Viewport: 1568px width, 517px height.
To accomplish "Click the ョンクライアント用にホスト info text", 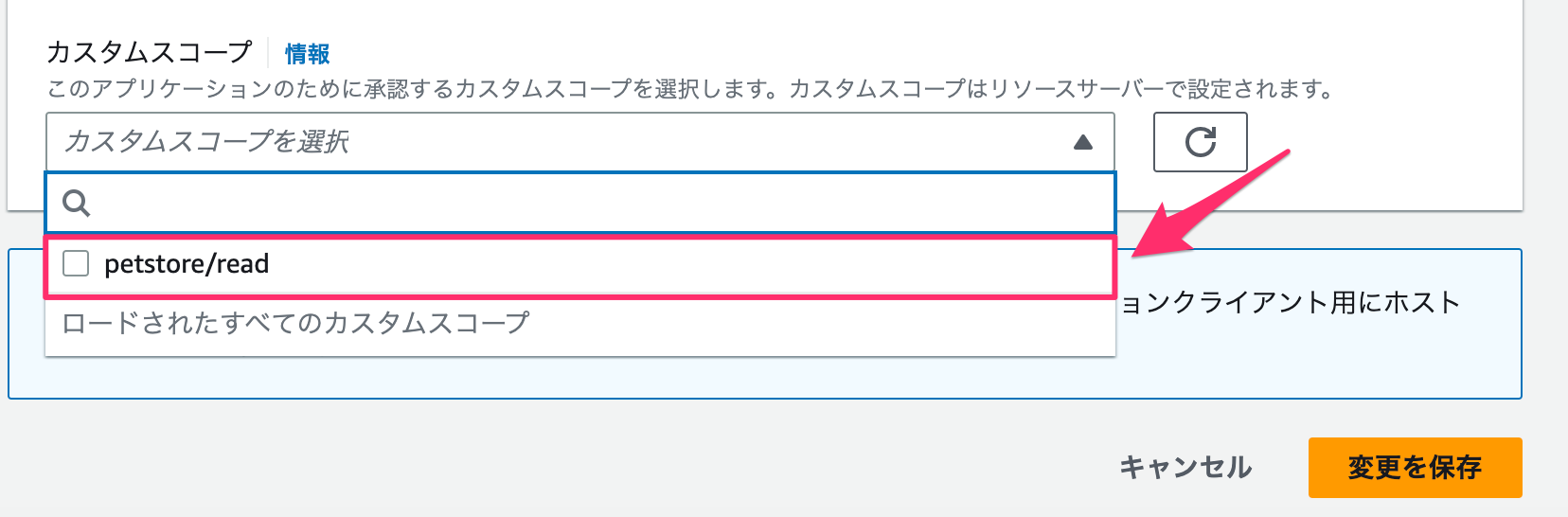I will (x=1291, y=303).
